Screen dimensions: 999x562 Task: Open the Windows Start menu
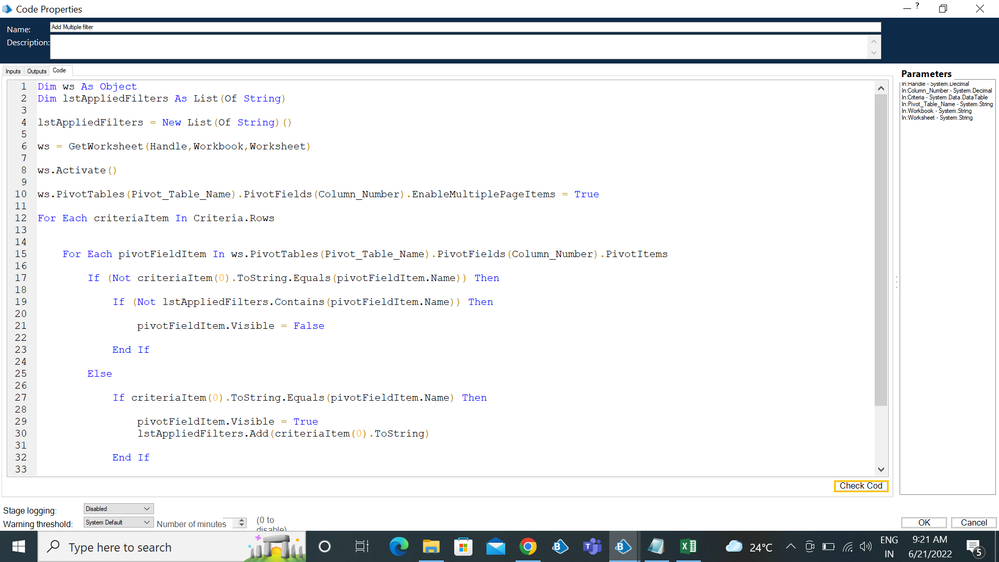(18, 547)
